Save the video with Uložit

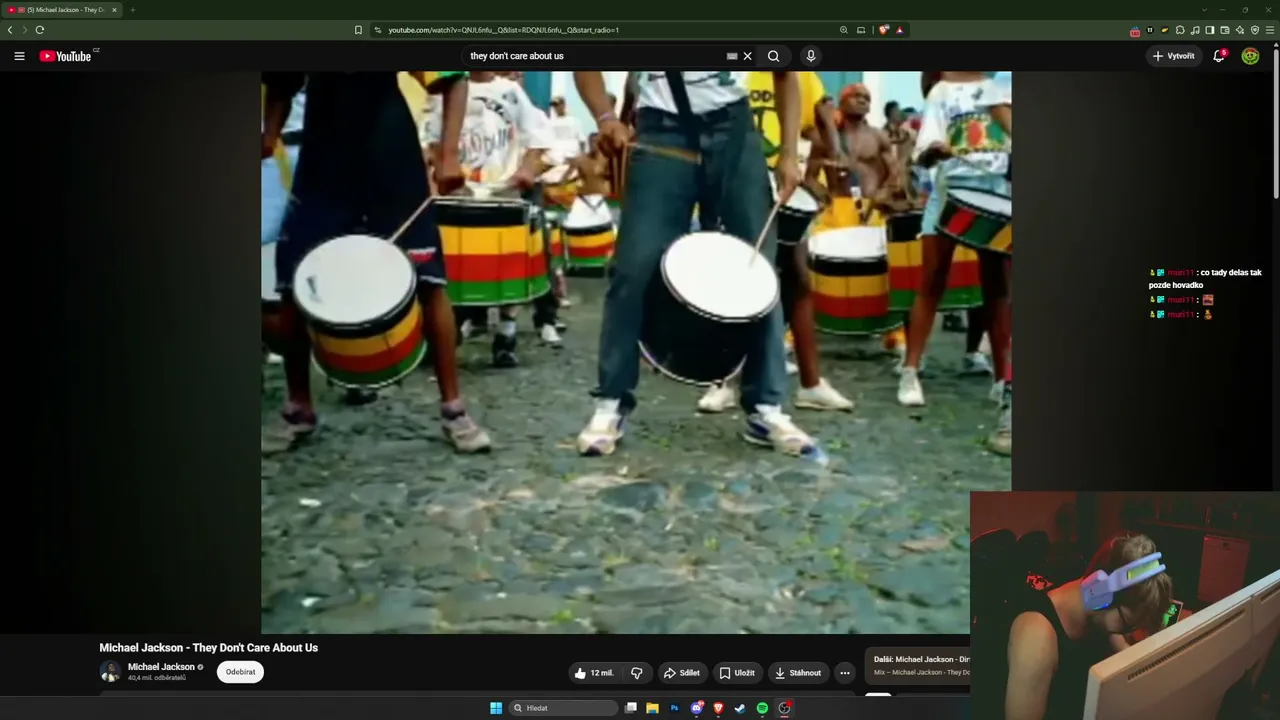point(737,673)
